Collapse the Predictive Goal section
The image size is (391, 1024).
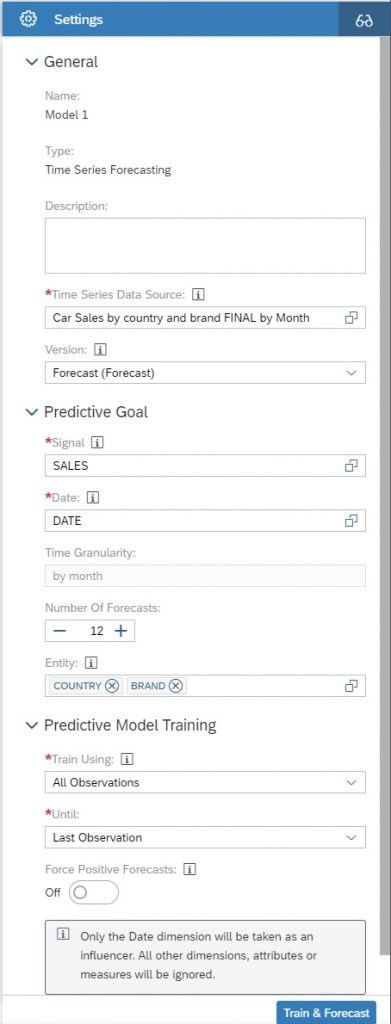(x=31, y=412)
